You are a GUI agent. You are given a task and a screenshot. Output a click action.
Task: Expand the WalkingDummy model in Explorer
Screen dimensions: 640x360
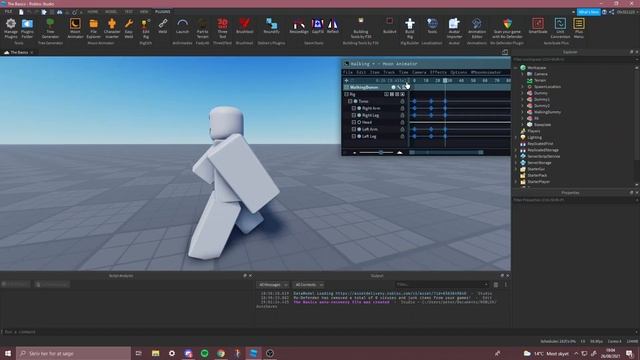coord(522,112)
